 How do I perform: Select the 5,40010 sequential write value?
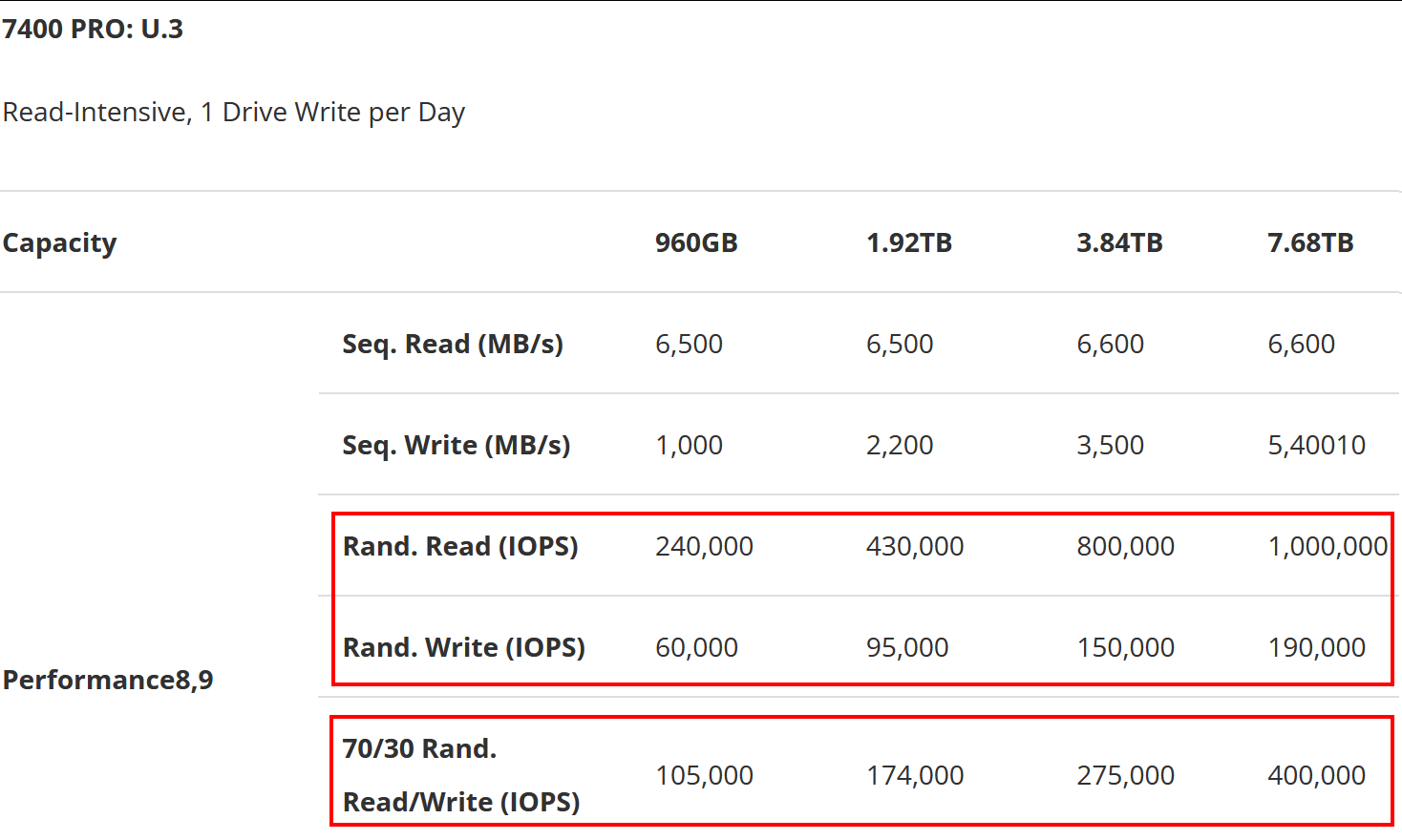click(x=1316, y=445)
